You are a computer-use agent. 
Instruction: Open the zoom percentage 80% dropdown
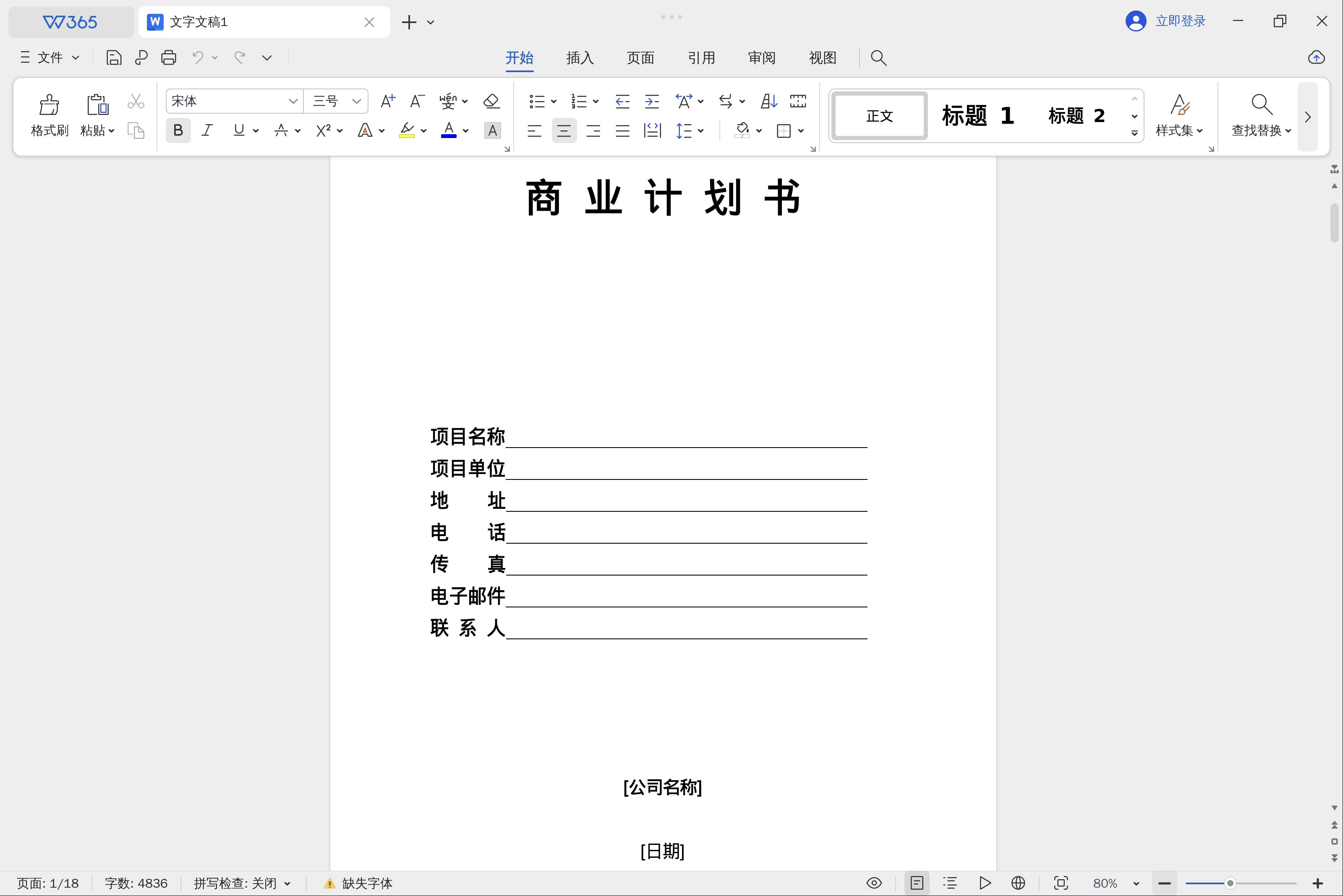click(x=1136, y=883)
